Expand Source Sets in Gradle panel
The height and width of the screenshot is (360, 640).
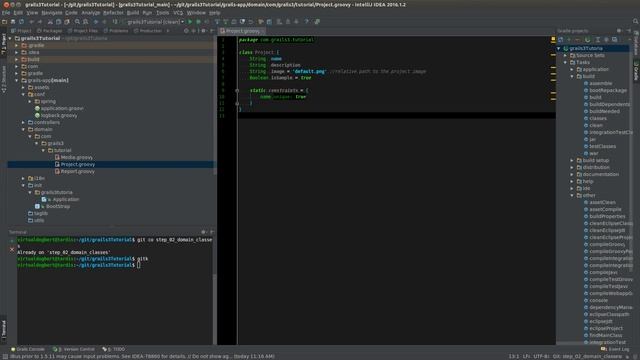tap(566, 56)
